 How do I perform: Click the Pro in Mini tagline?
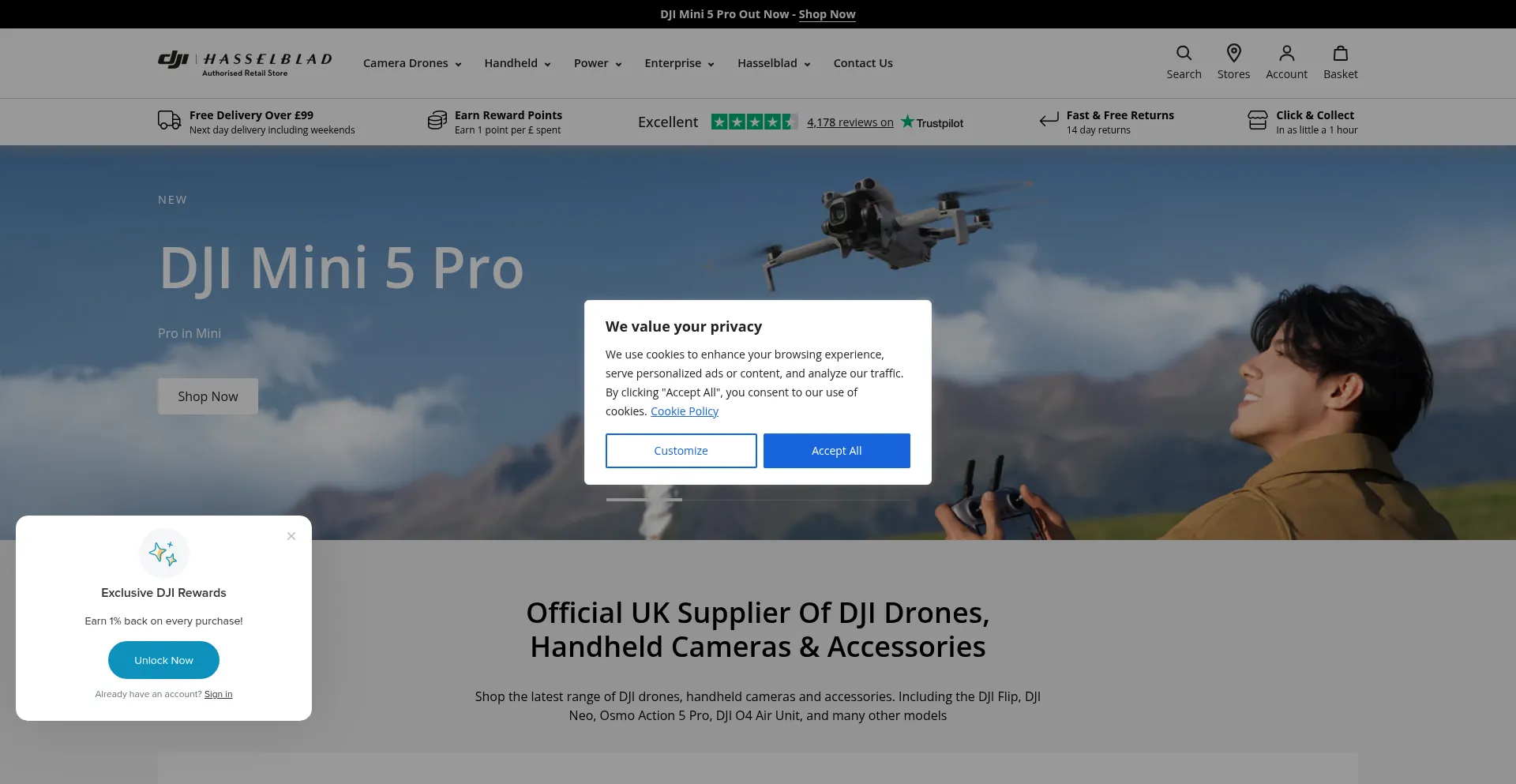[x=189, y=334]
